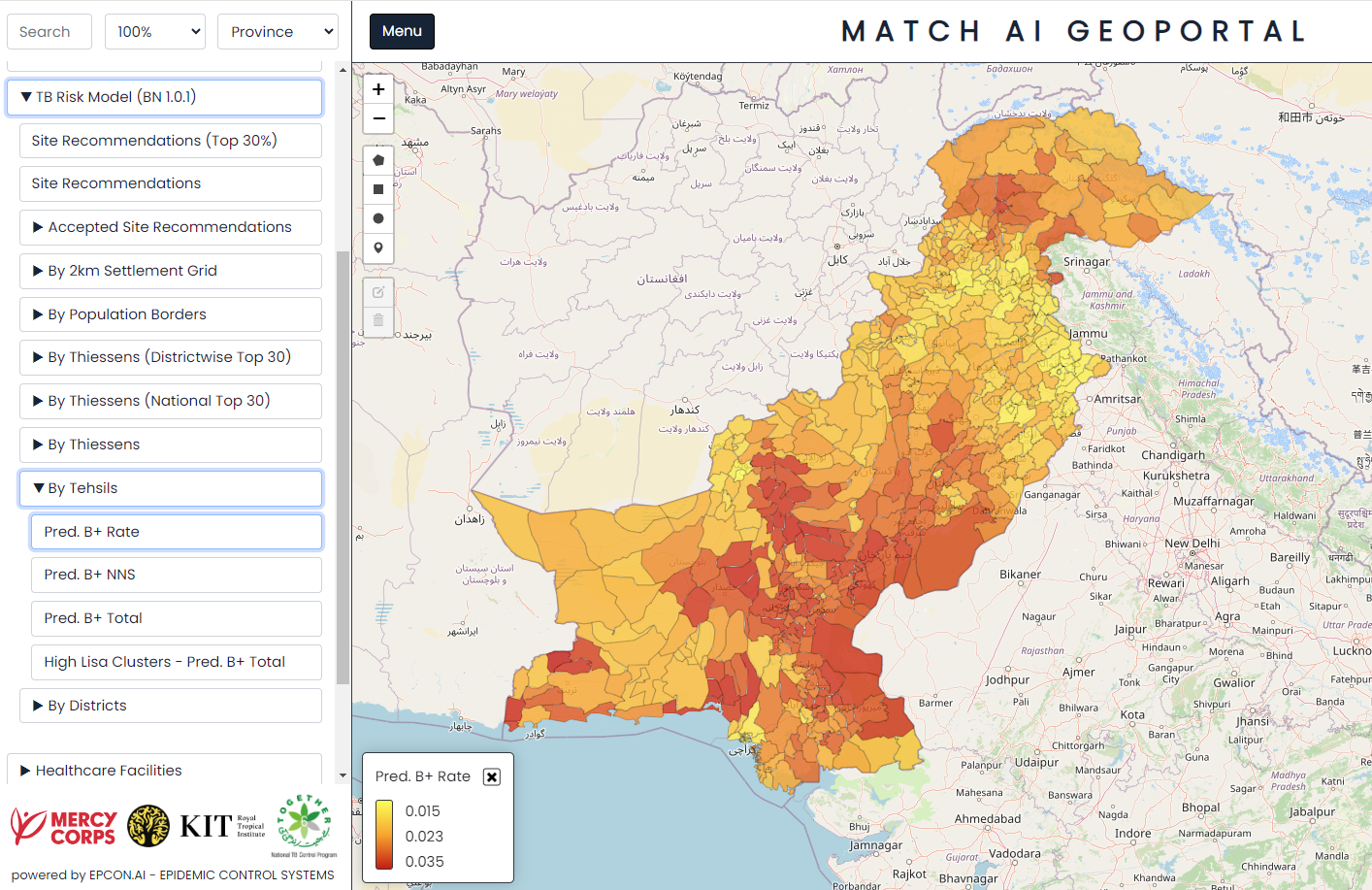
Task: Click the Pred. B+ Rate legend title
Action: pos(423,776)
